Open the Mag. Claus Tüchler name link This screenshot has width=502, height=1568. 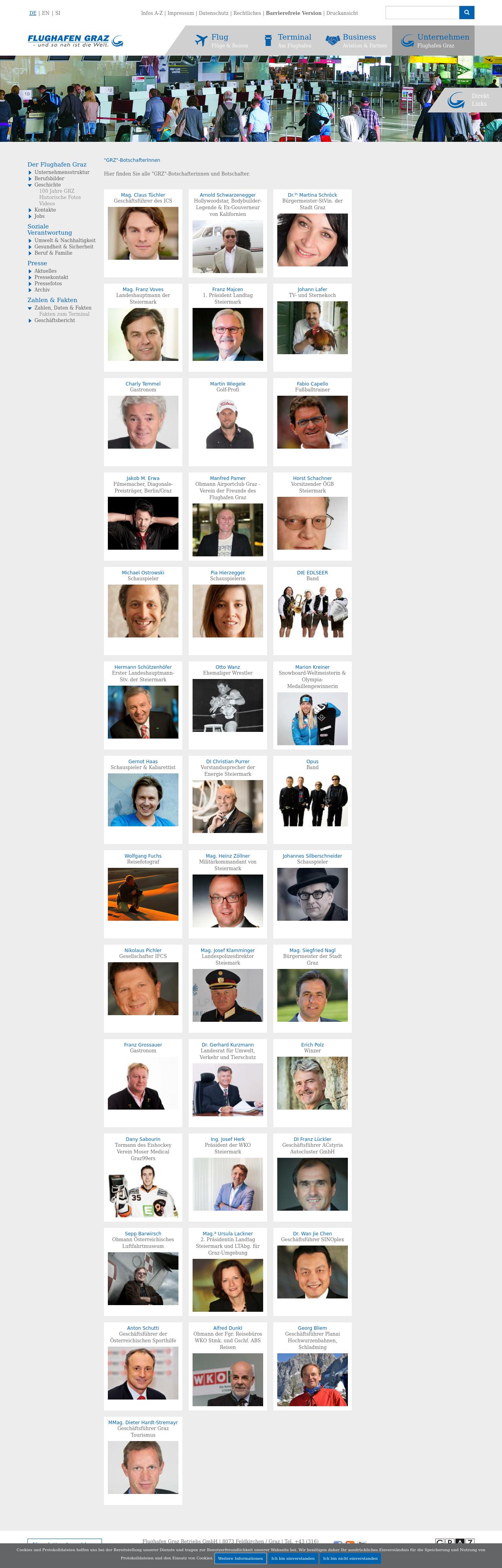click(x=143, y=195)
